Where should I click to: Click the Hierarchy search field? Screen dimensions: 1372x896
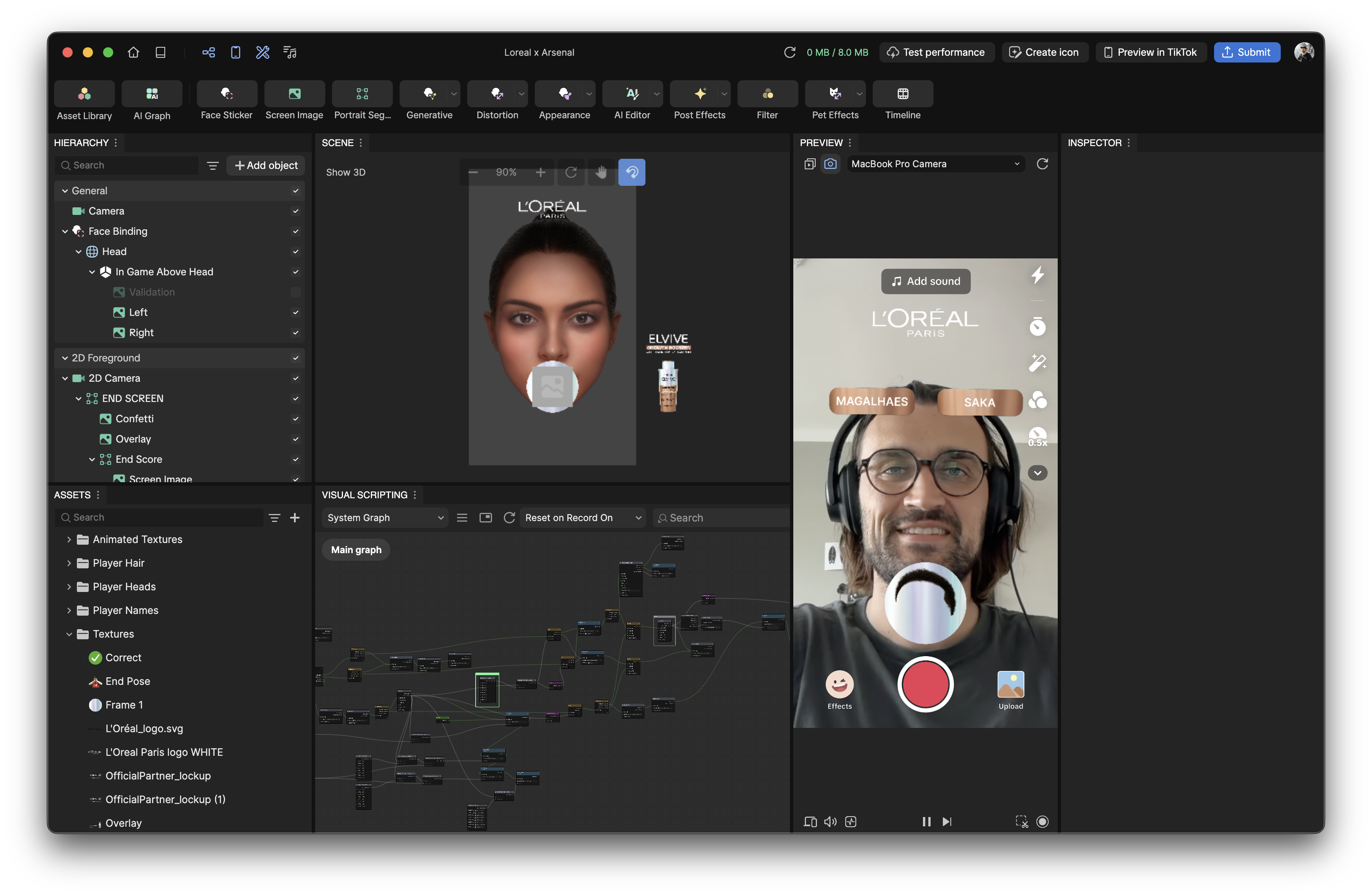click(x=127, y=166)
